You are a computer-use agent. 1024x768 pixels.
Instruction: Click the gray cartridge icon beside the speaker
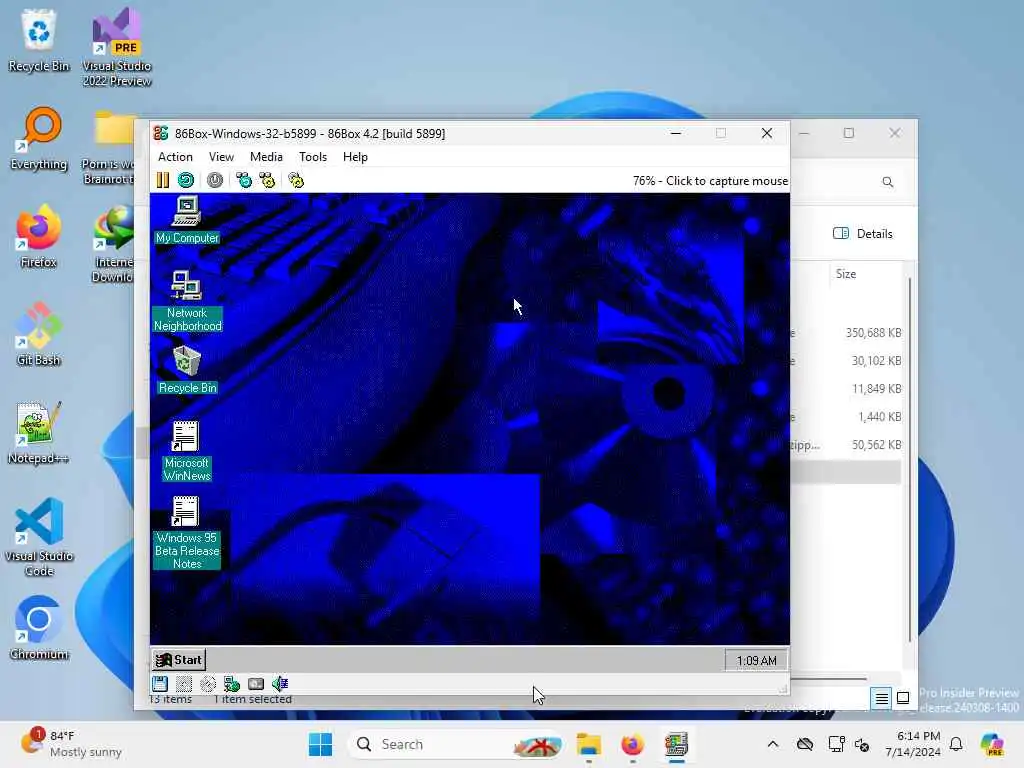[x=256, y=684]
